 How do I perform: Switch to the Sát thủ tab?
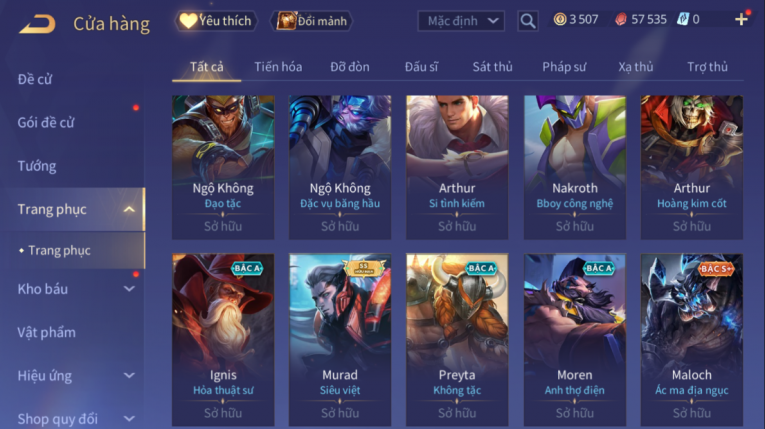tap(492, 67)
